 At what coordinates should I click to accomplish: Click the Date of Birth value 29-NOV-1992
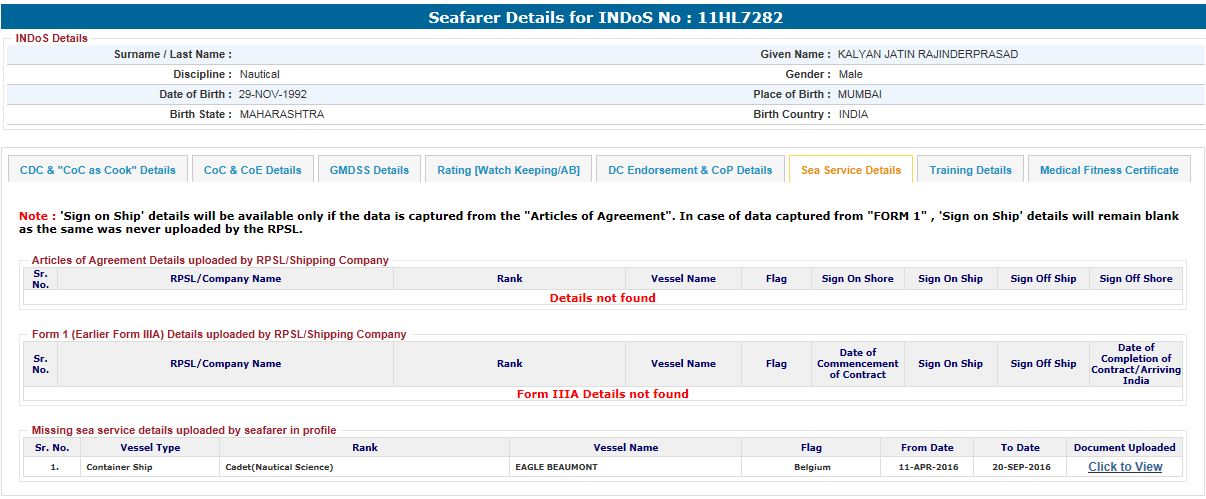tap(273, 95)
